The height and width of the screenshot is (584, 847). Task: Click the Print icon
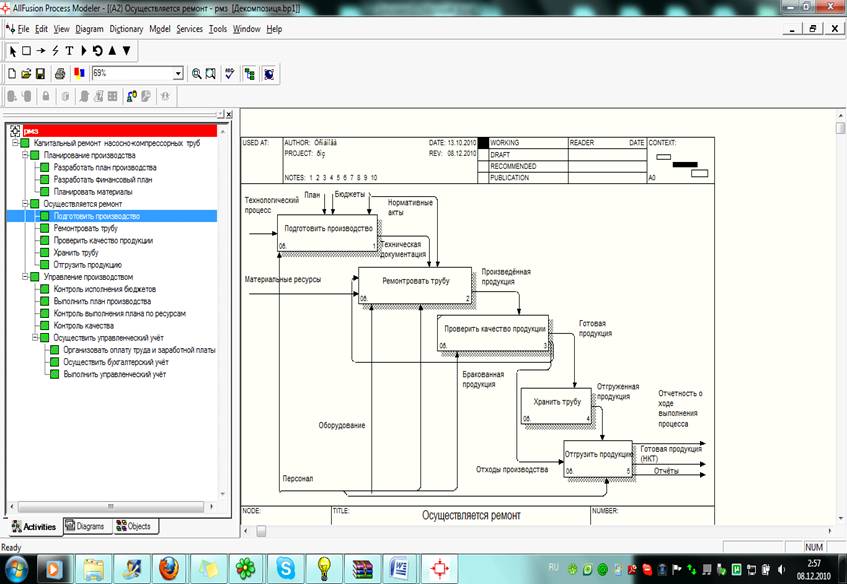pyautogui.click(x=60, y=74)
